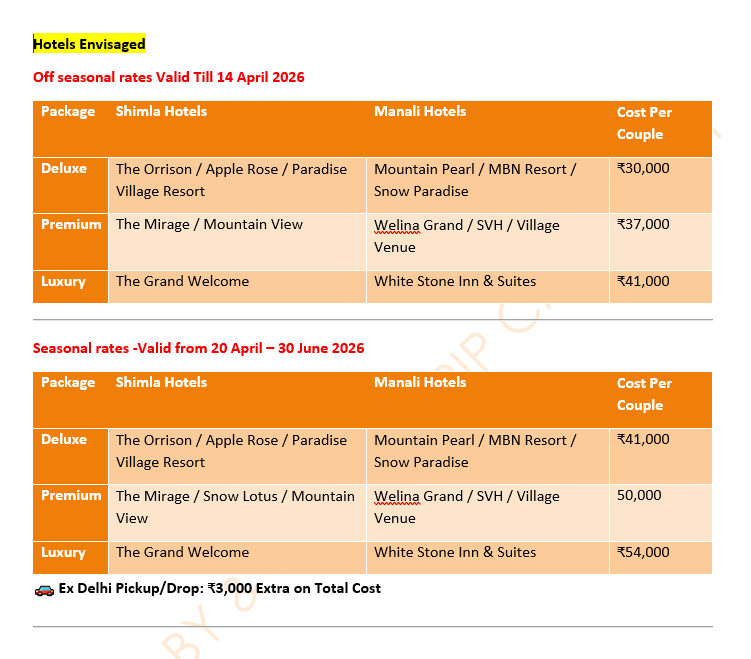The width and height of the screenshot is (751, 659).
Task: Select the ₹30,000 cost cell
Action: click(643, 169)
